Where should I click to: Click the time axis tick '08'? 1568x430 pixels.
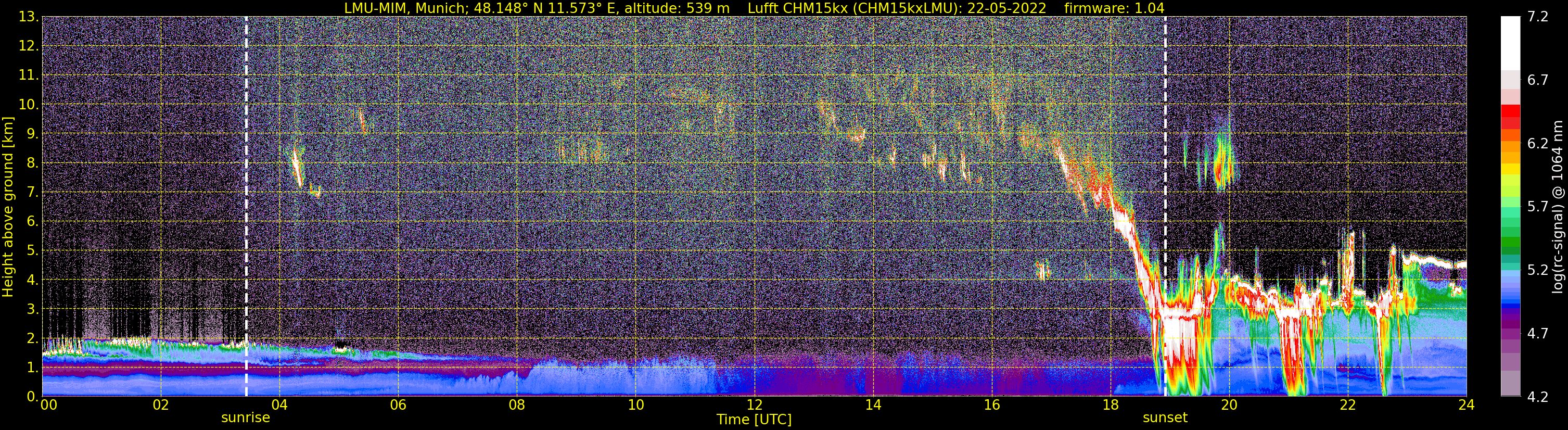coord(517,405)
